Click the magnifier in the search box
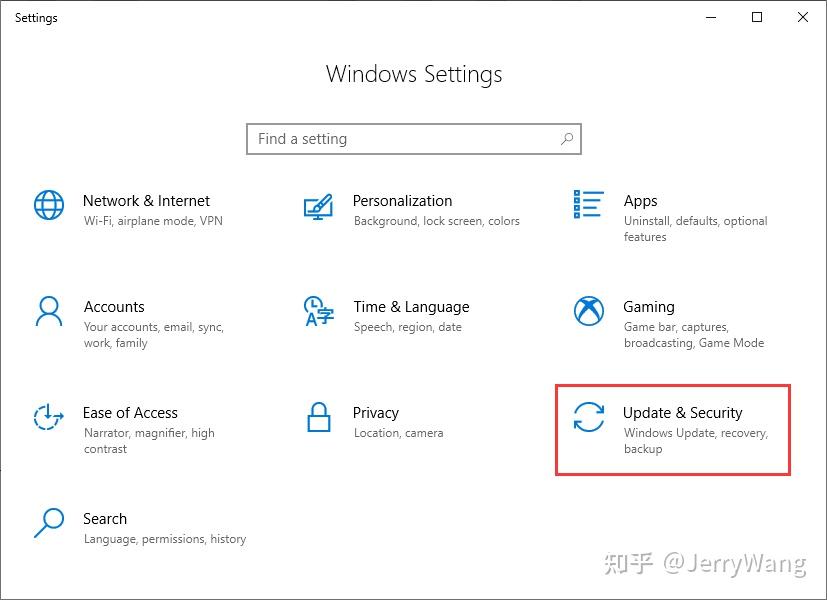Viewport: 827px width, 600px height. click(567, 139)
